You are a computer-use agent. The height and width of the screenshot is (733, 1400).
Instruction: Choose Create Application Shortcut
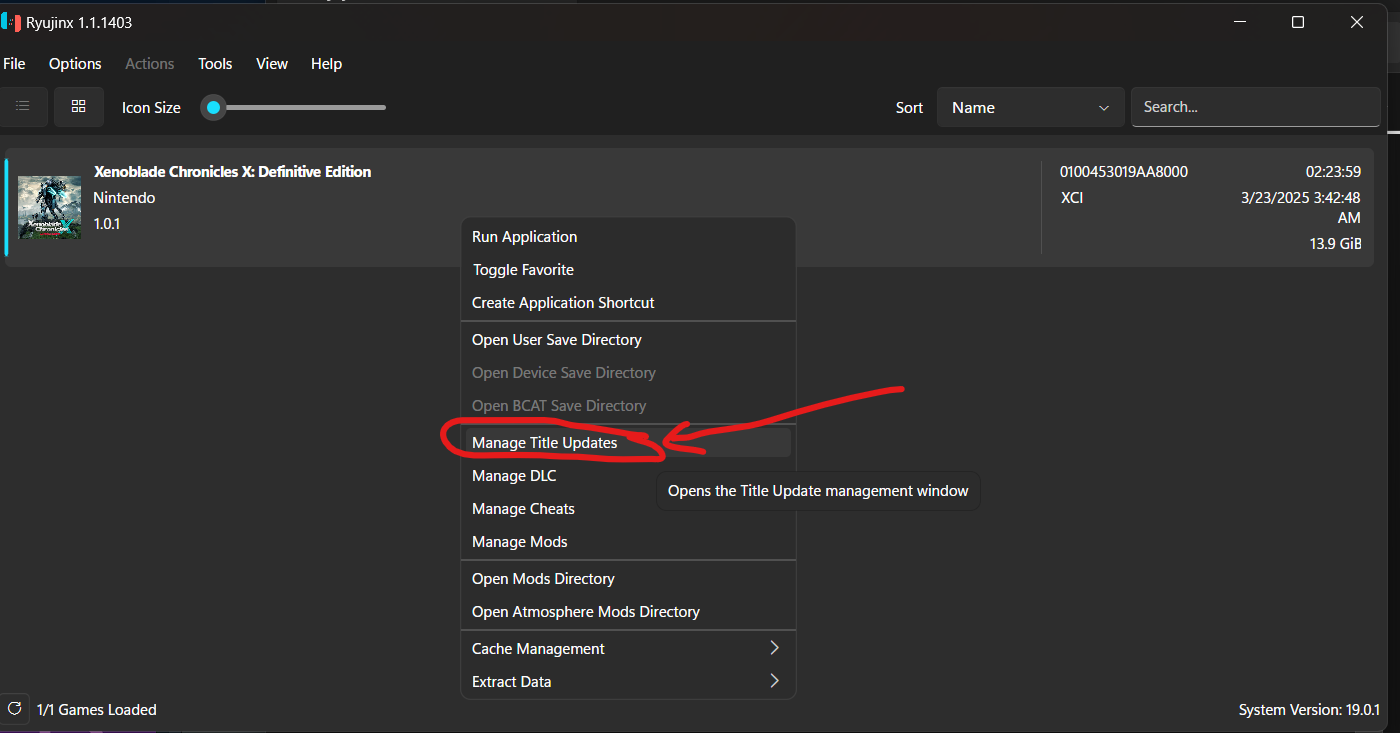click(x=628, y=303)
